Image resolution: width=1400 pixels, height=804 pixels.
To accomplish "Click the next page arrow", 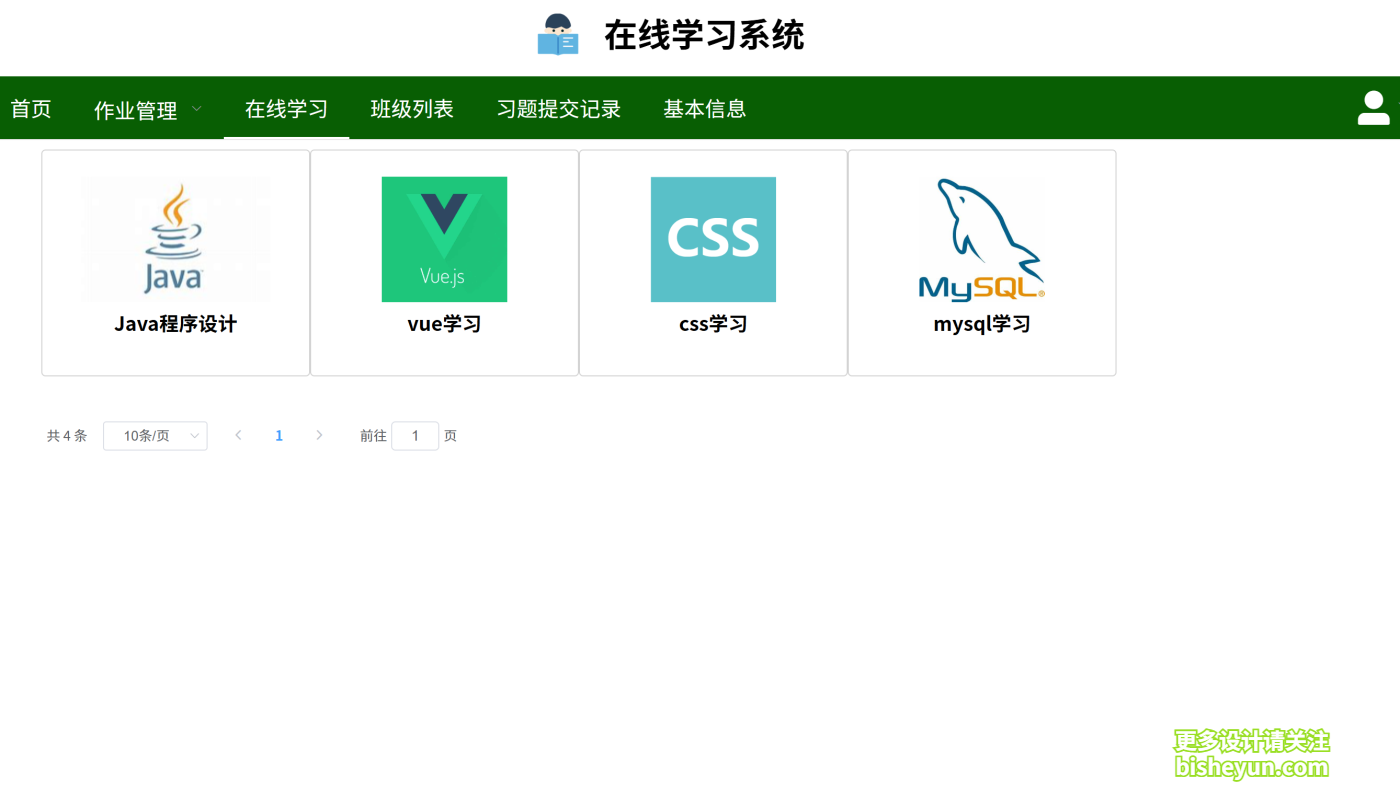I will click(x=319, y=435).
